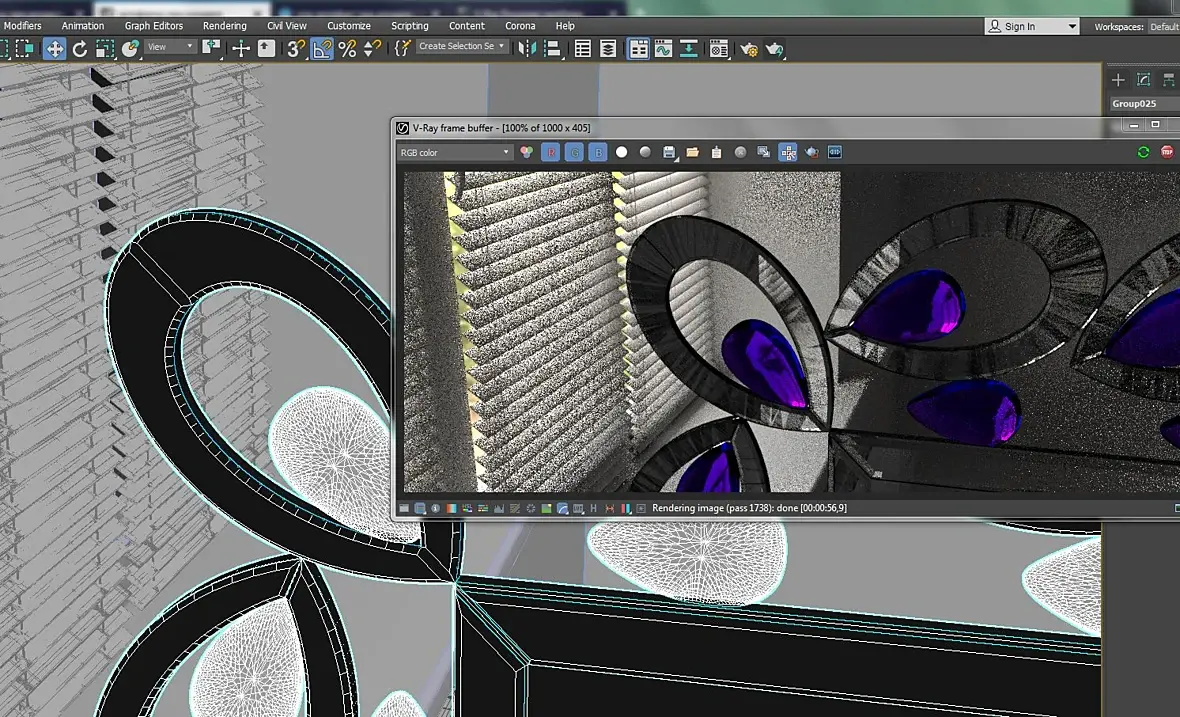
Task: Click the Percent Snap toggle
Action: tap(347, 48)
